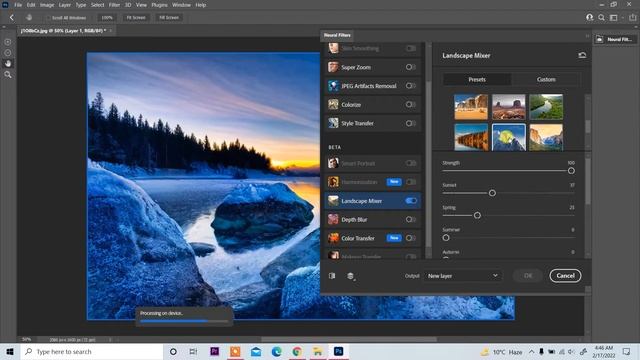Adjust the Strength slider handle
The width and height of the screenshot is (640, 360).
point(571,171)
